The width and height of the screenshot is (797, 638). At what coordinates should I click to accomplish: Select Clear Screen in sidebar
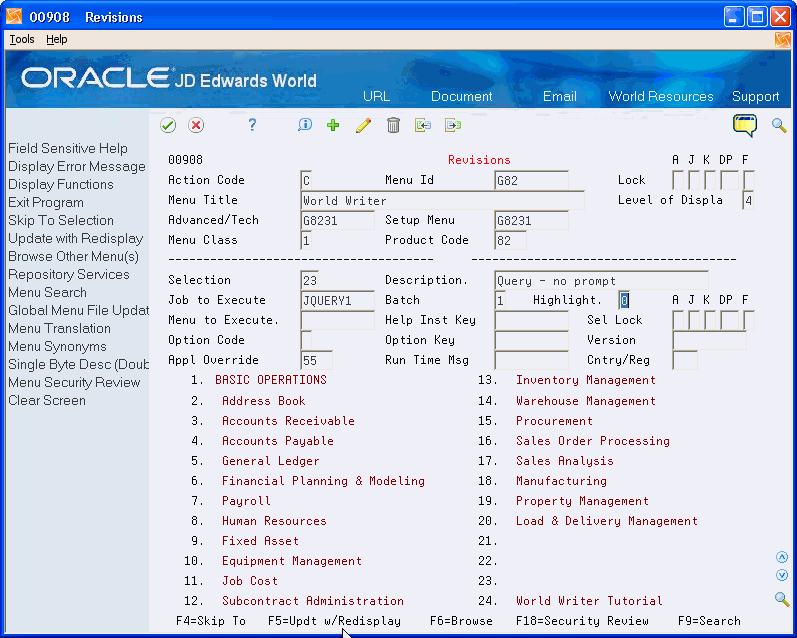(47, 401)
